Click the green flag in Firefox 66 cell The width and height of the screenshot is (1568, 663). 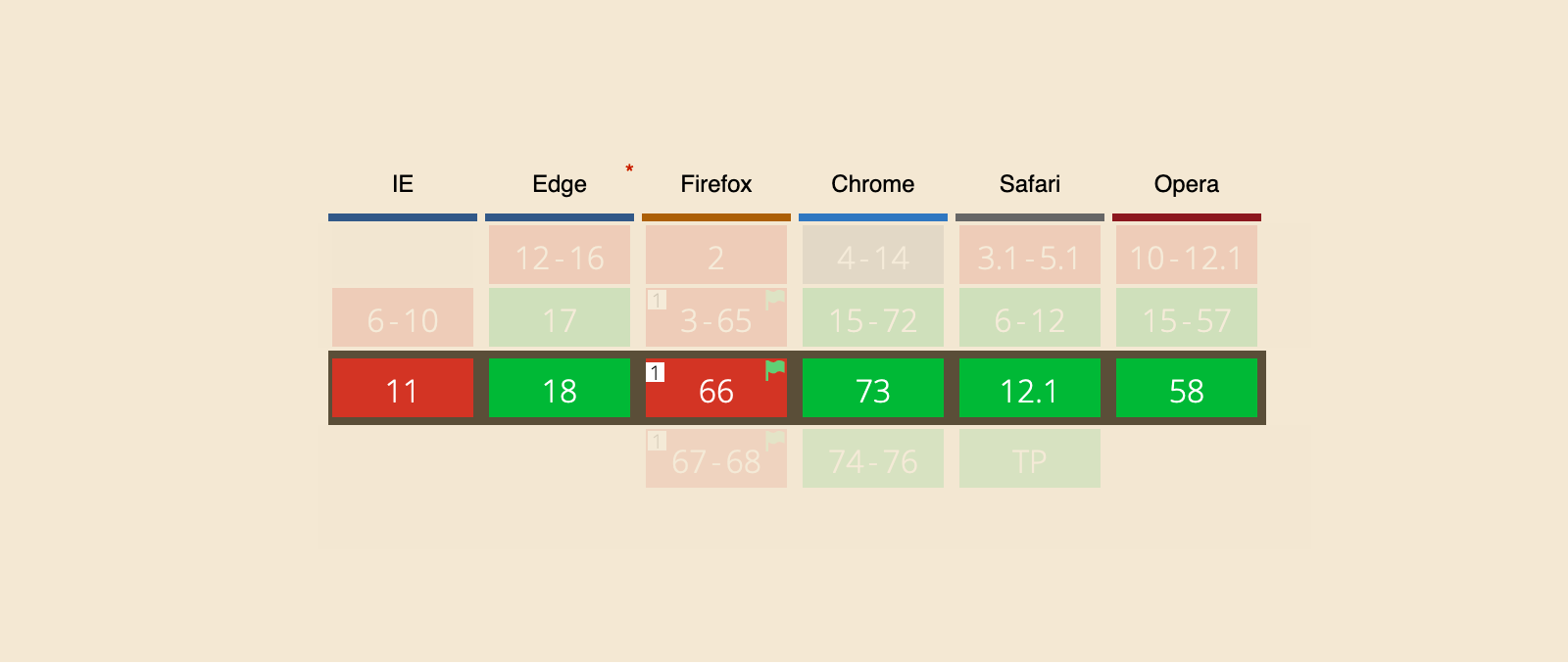tap(775, 369)
